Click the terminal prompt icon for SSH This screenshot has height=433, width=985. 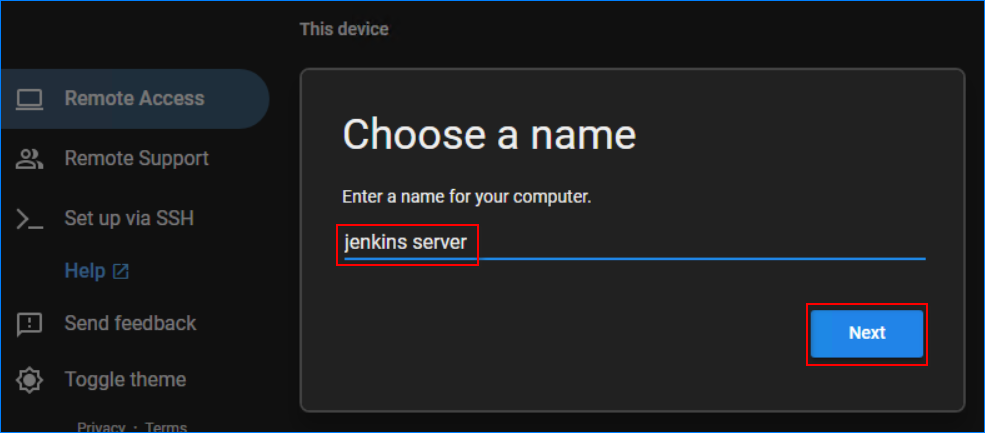[30, 219]
